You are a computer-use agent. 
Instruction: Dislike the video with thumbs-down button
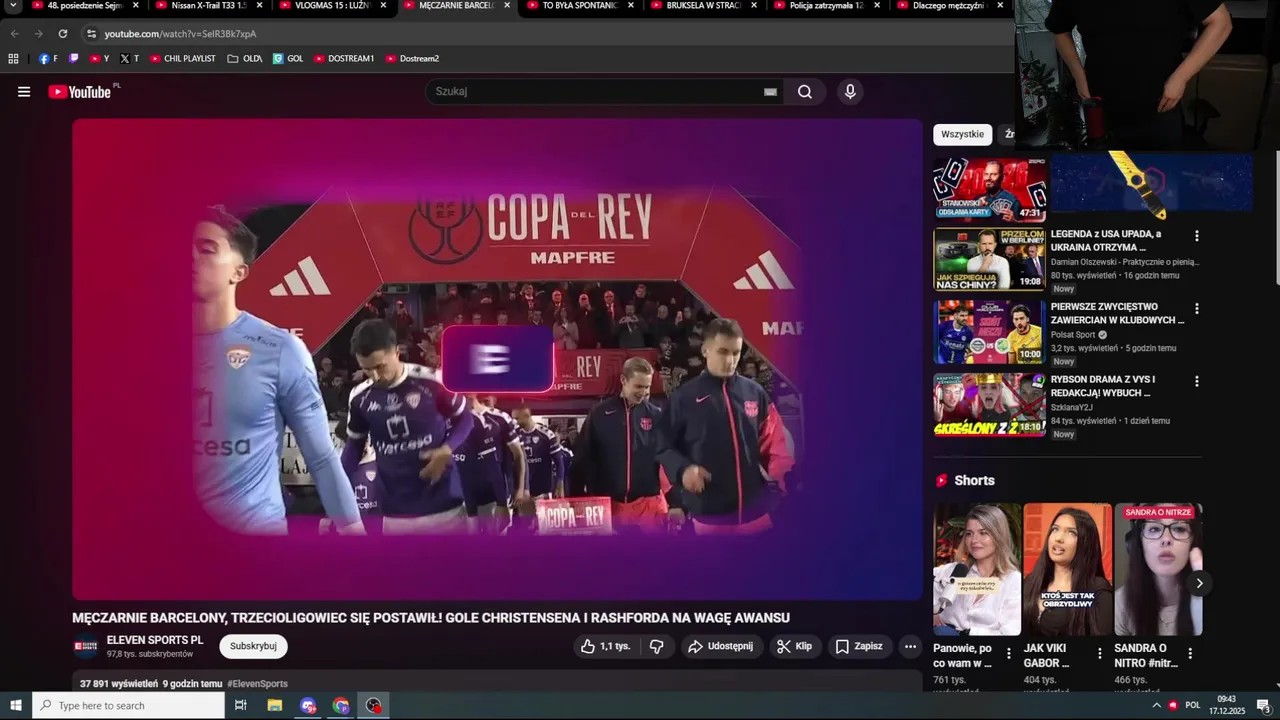[657, 646]
